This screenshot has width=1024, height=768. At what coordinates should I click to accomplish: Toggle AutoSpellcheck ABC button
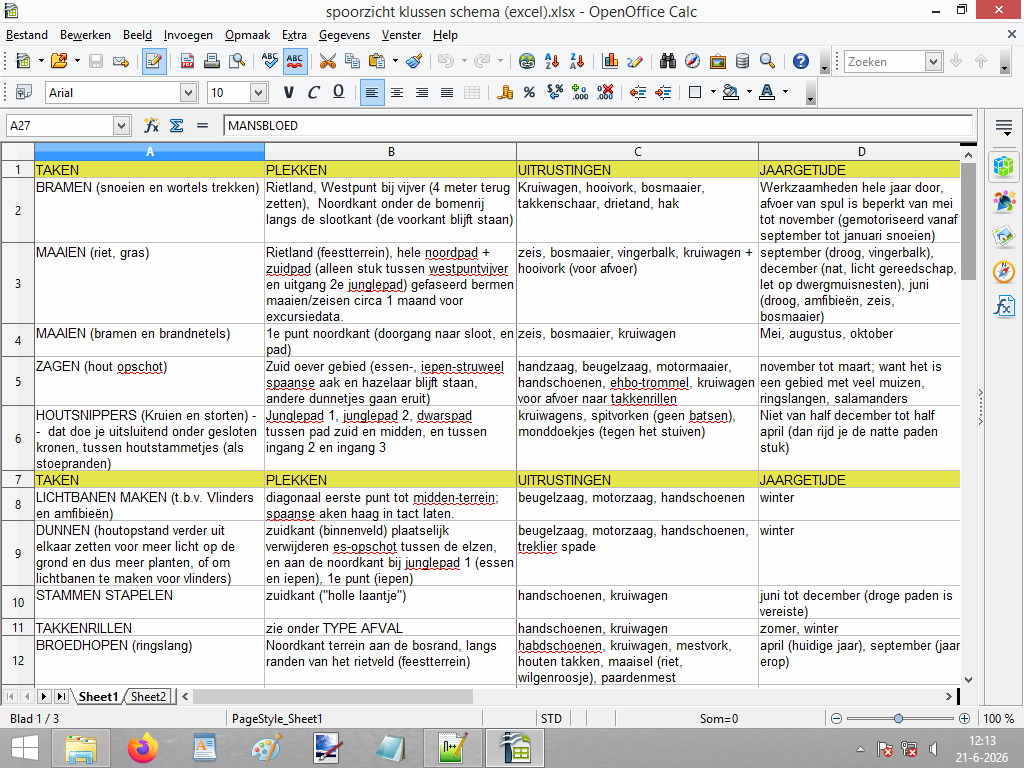point(295,61)
